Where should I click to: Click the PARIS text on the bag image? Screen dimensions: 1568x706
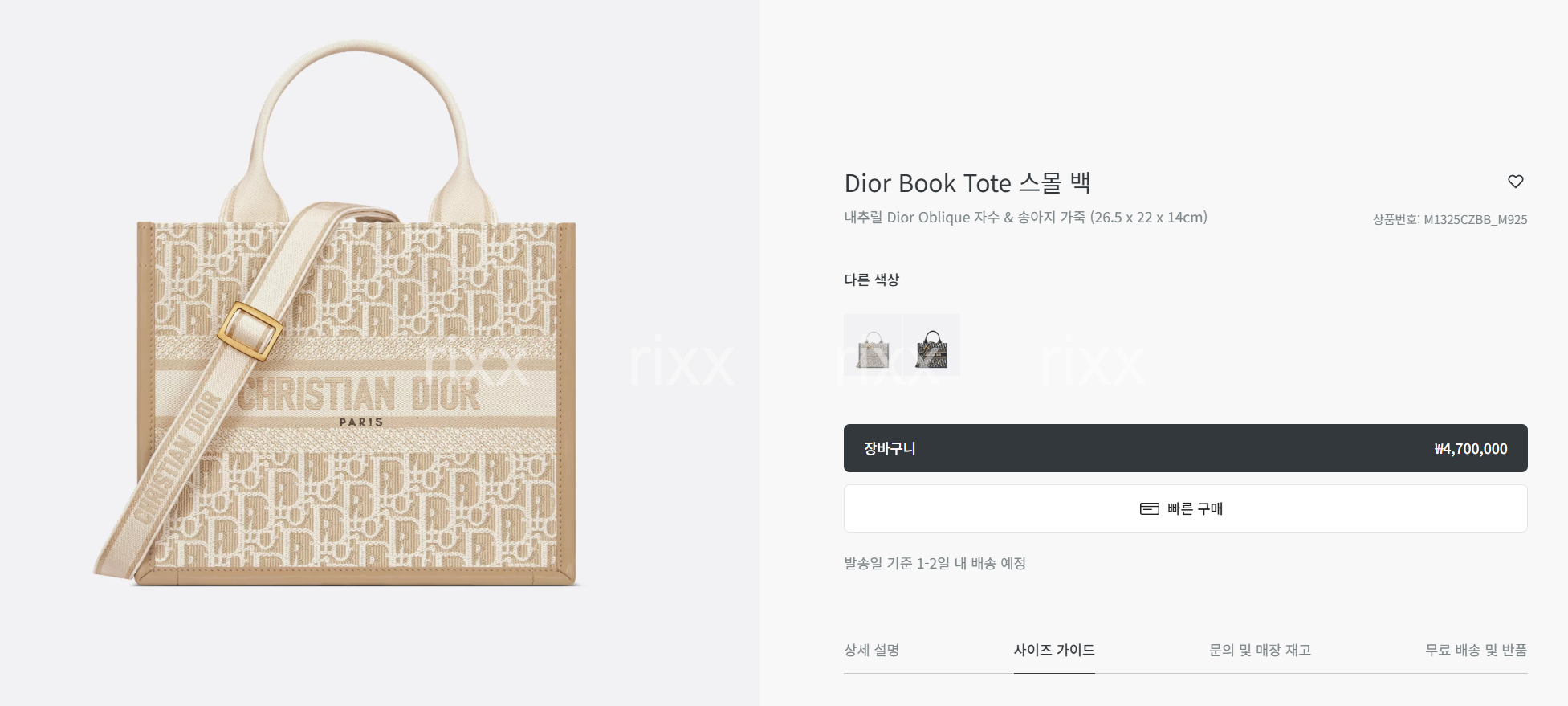[x=360, y=422]
